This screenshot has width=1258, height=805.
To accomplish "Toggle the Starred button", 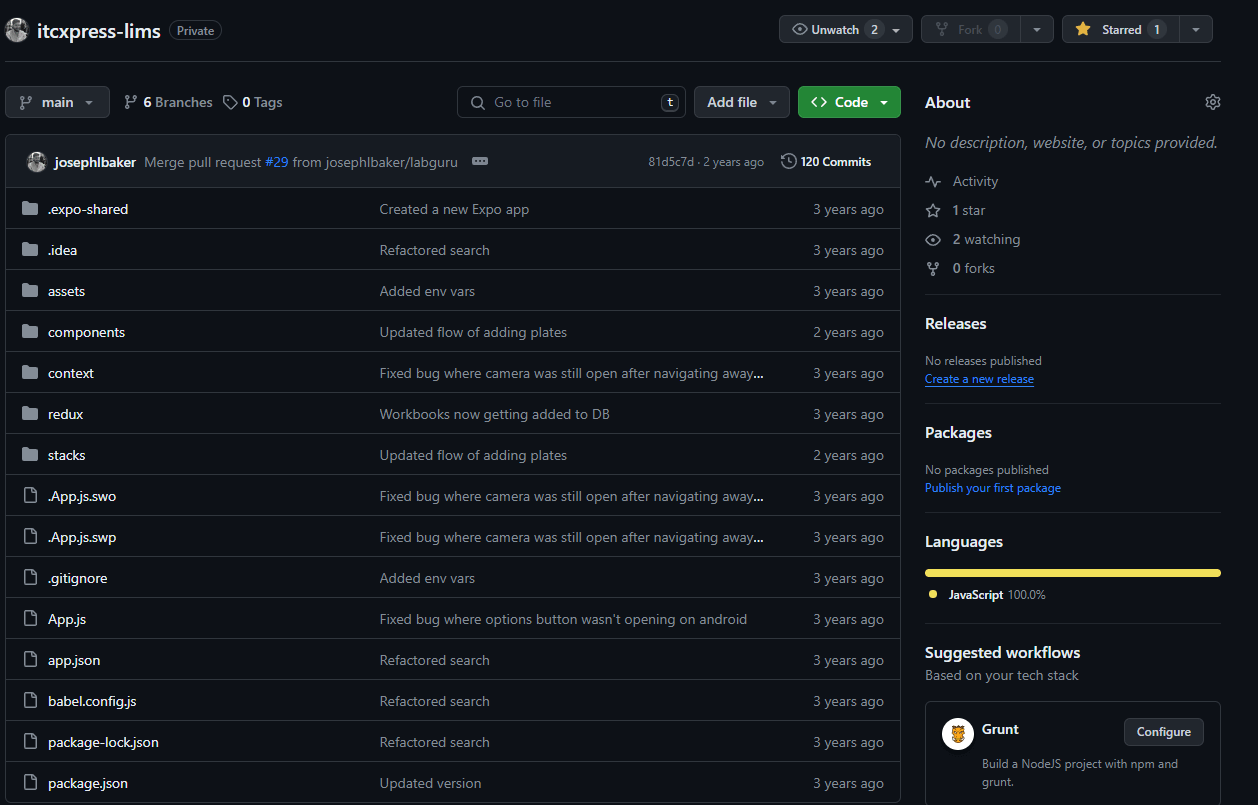I will click(x=1120, y=29).
